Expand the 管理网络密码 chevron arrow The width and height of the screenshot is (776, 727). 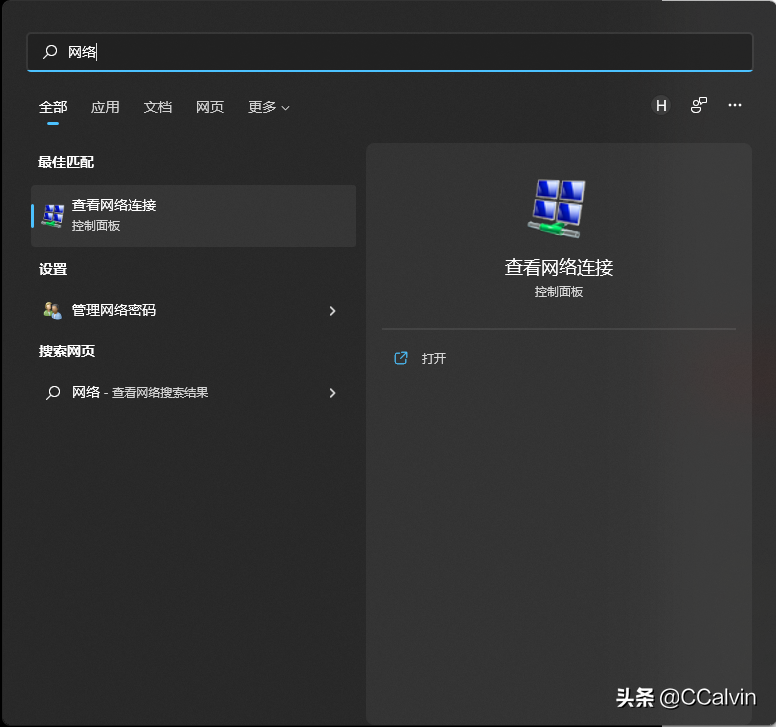pos(333,311)
